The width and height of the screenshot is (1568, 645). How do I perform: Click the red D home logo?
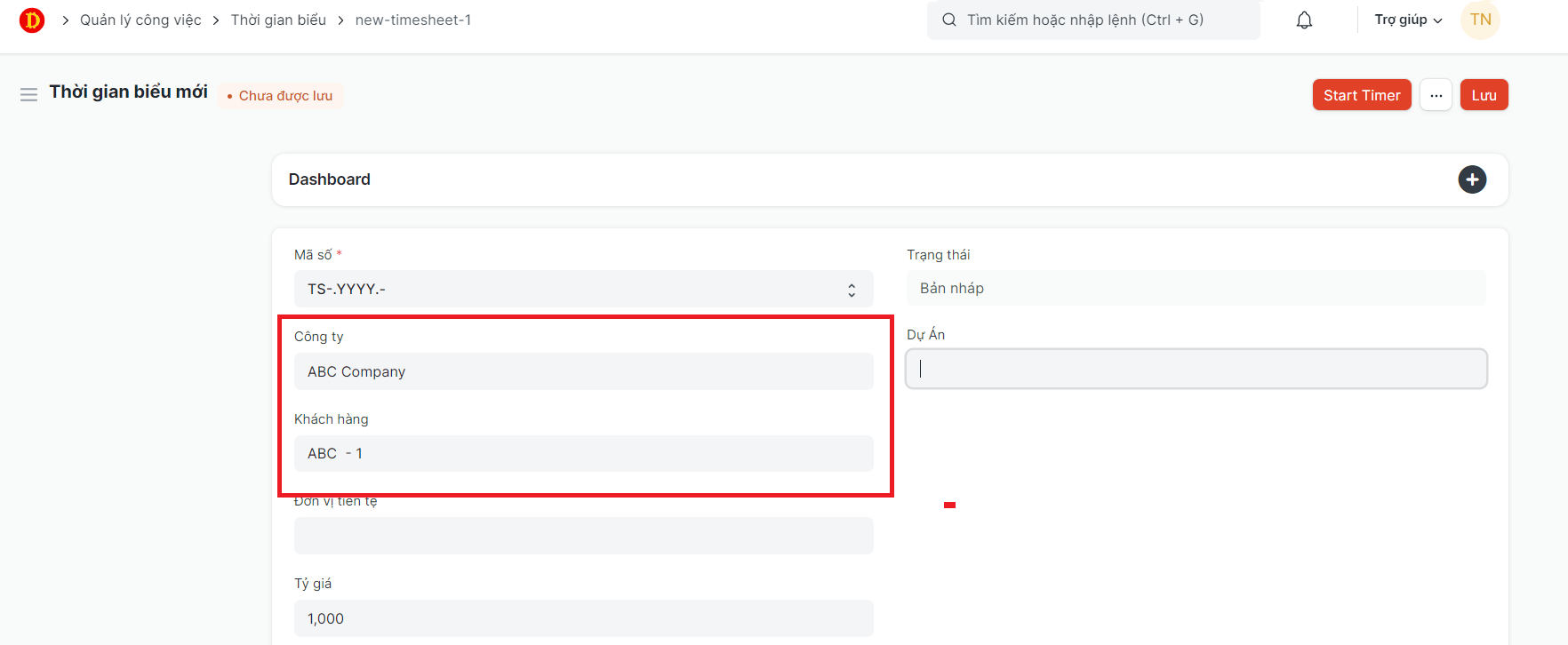(32, 20)
